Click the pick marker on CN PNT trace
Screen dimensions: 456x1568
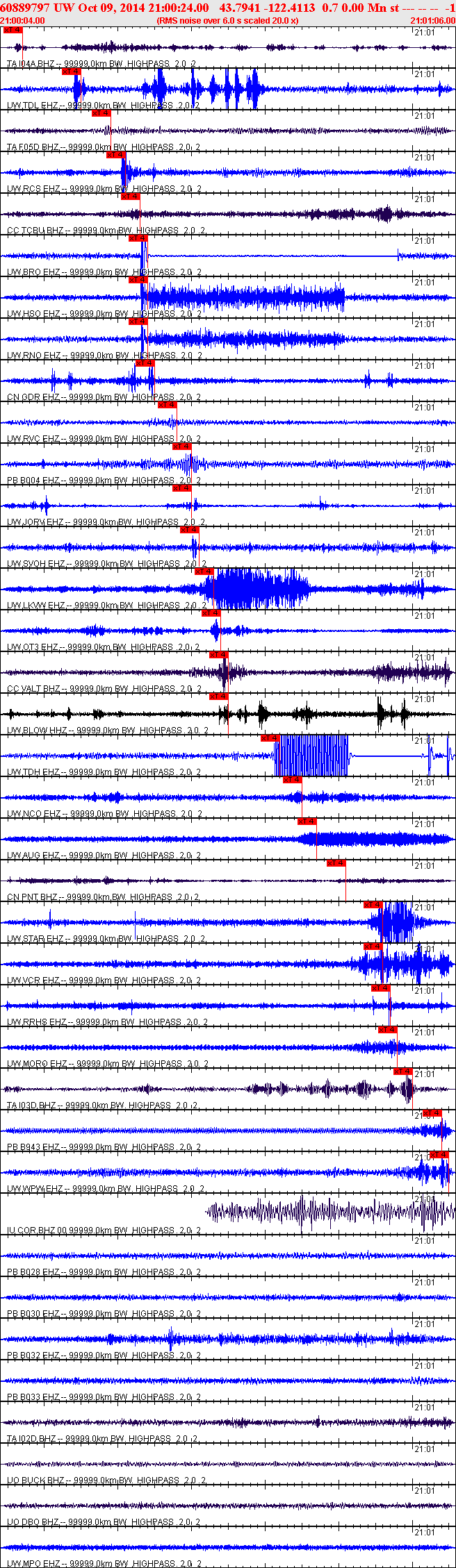[x=336, y=863]
